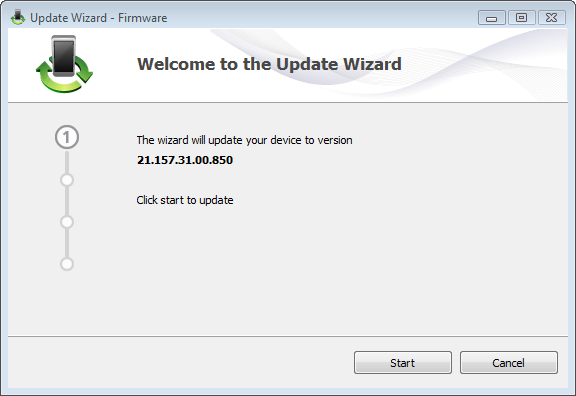Cancel the firmware update wizard
Image resolution: width=576 pixels, height=396 pixels.
(508, 363)
